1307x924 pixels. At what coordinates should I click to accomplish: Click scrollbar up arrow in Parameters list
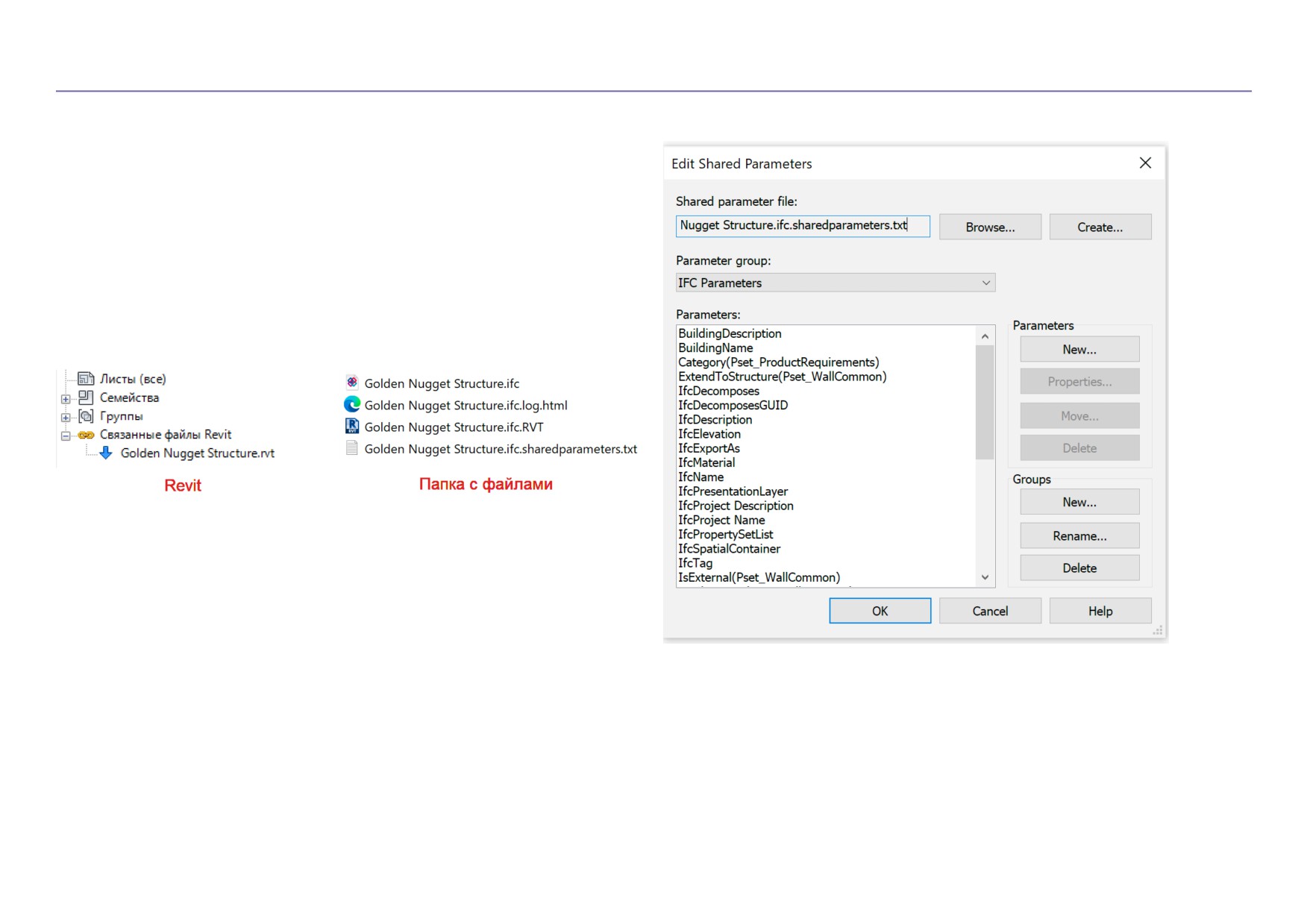coord(985,336)
